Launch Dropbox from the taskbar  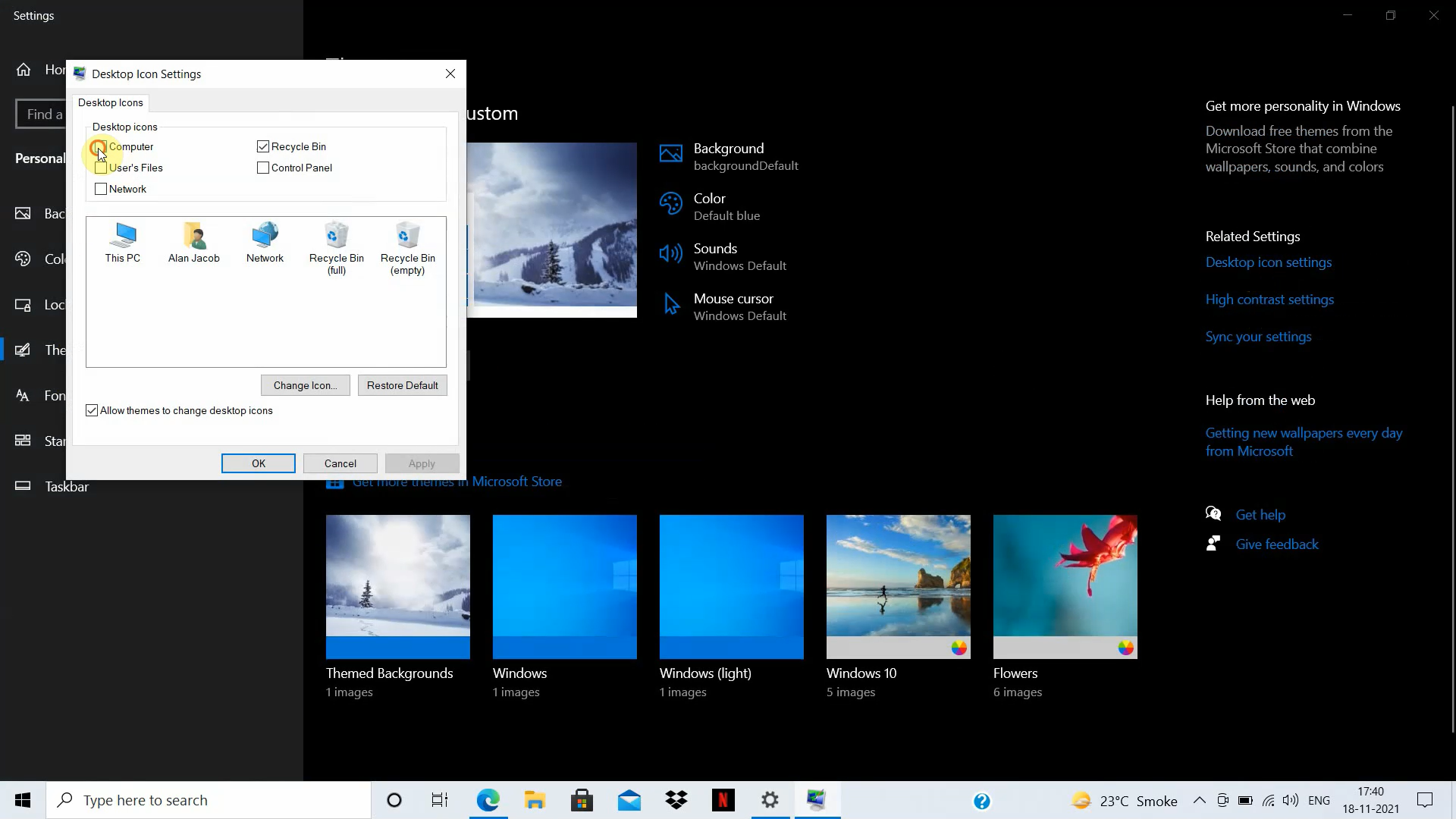pyautogui.click(x=676, y=800)
